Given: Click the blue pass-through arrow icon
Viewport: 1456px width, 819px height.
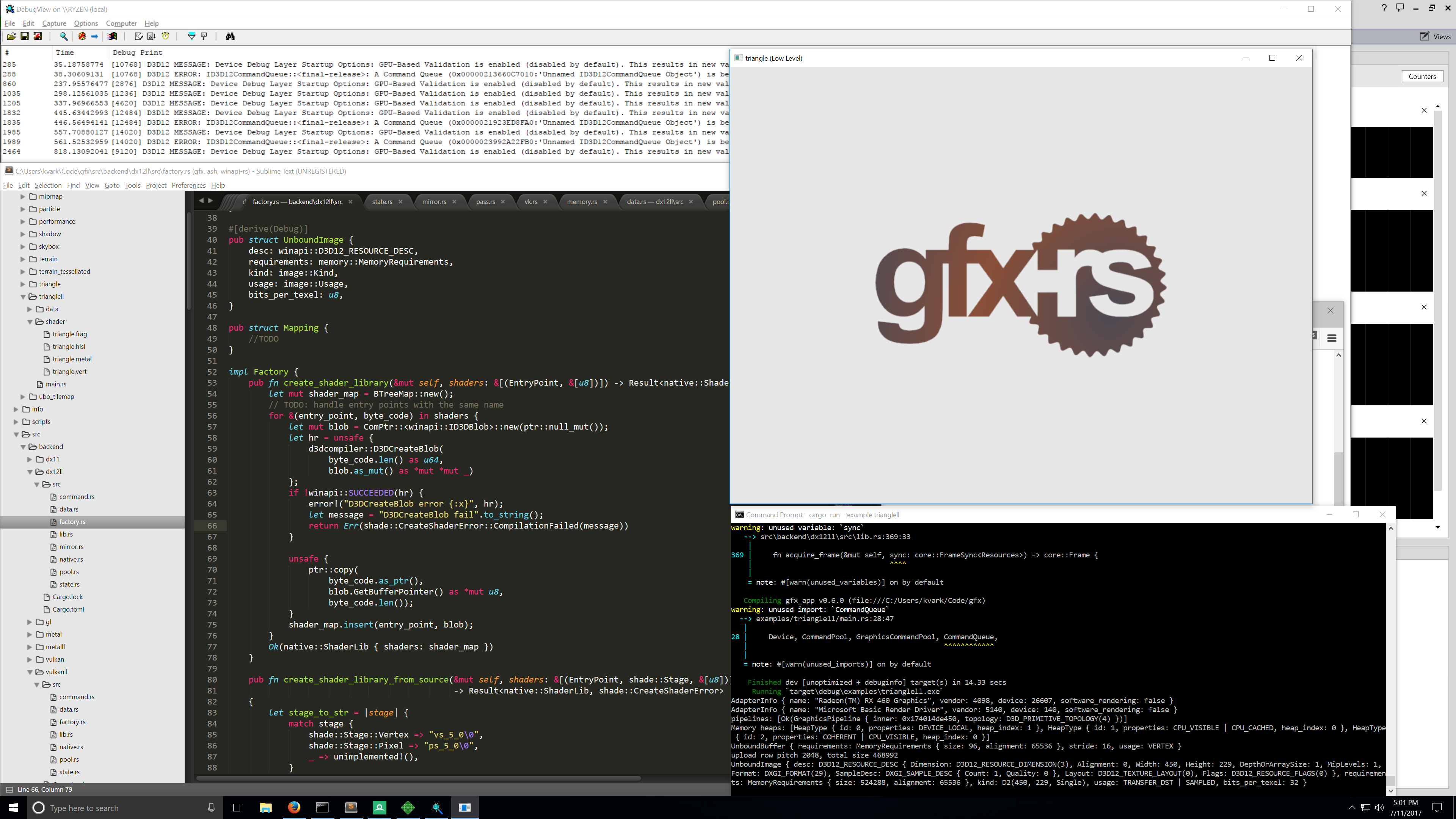Looking at the screenshot, I should [x=95, y=36].
